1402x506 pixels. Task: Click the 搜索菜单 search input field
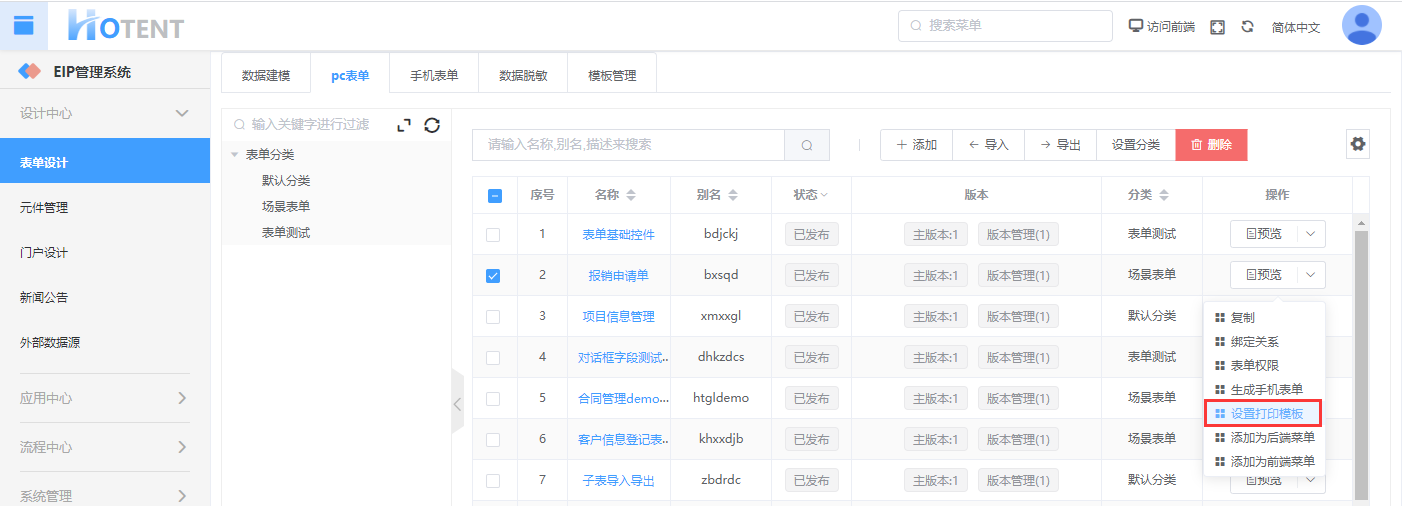(1005, 26)
